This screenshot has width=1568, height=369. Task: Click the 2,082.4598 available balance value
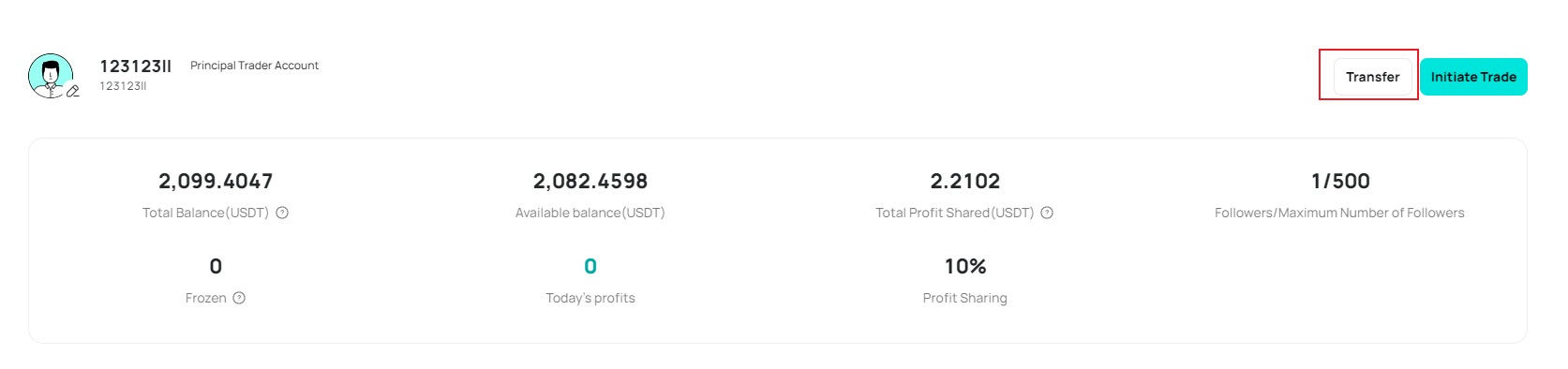(590, 181)
